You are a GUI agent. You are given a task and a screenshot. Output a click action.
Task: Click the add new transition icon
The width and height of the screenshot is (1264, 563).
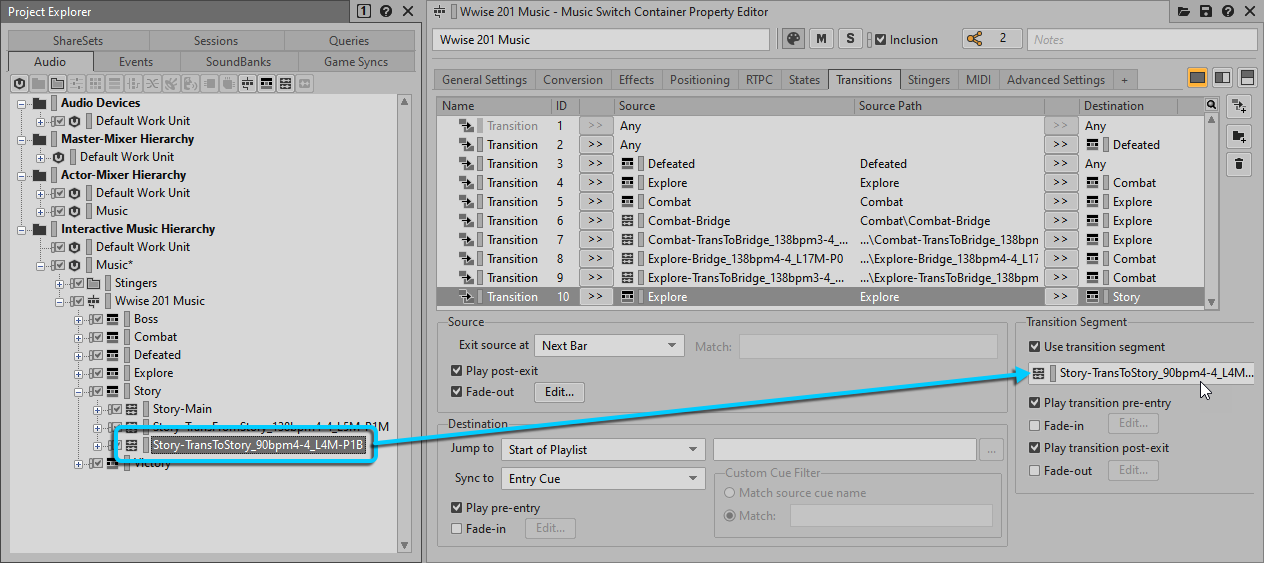(1239, 107)
